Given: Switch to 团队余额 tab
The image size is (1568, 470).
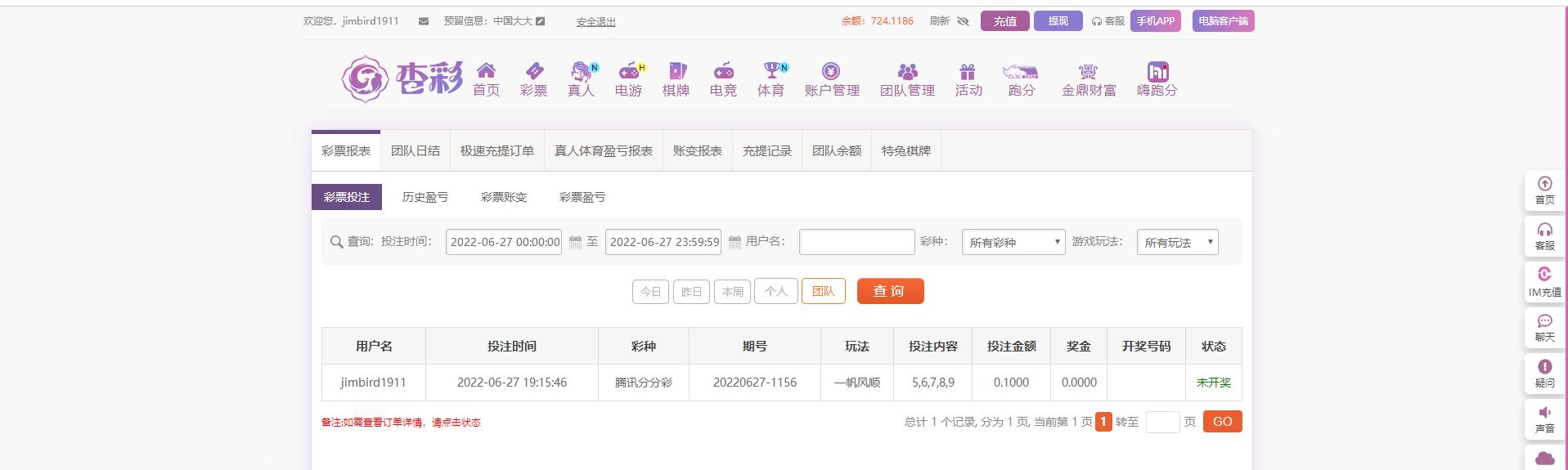Looking at the screenshot, I should (x=837, y=151).
